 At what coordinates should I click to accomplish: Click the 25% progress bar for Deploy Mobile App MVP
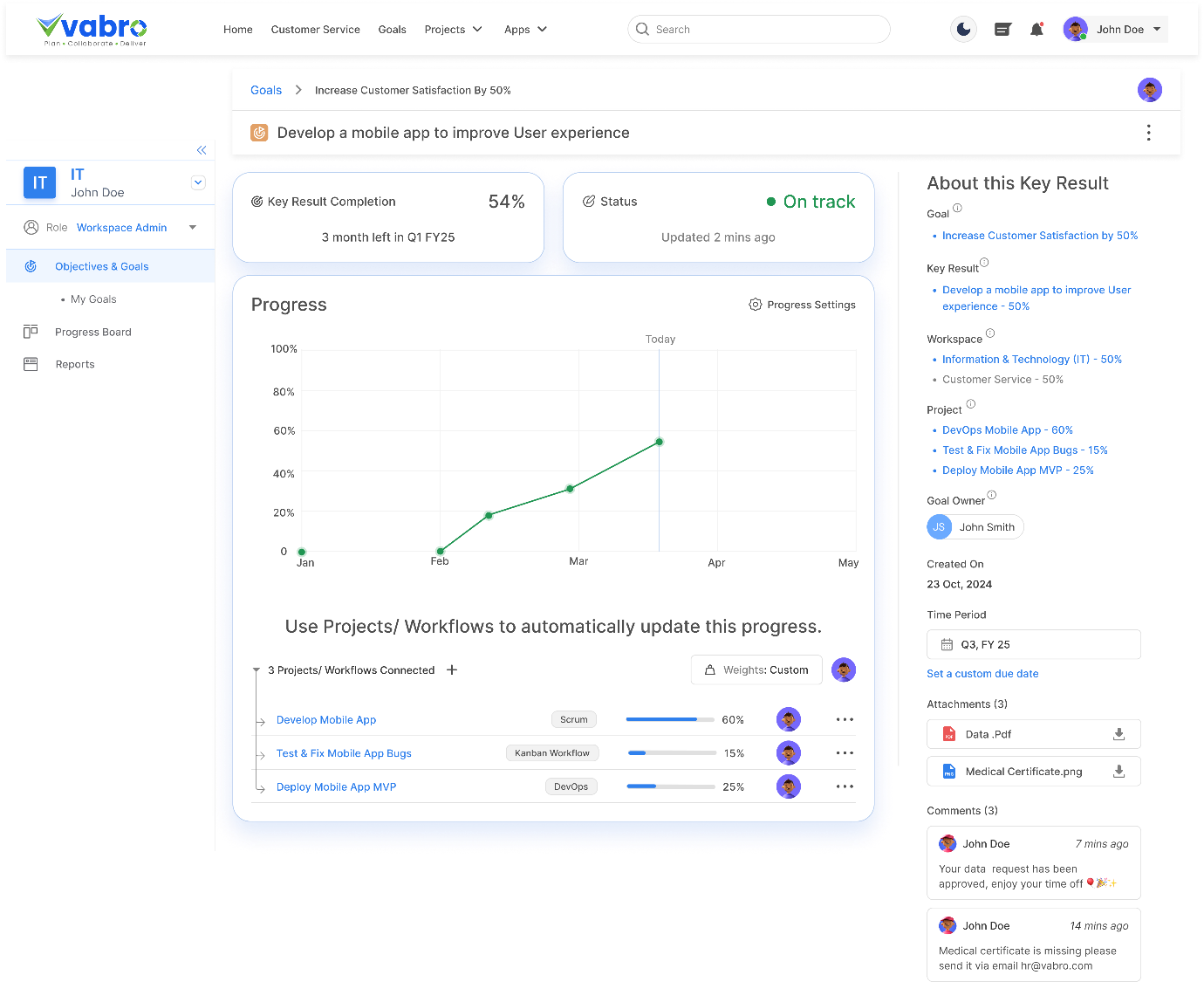671,786
